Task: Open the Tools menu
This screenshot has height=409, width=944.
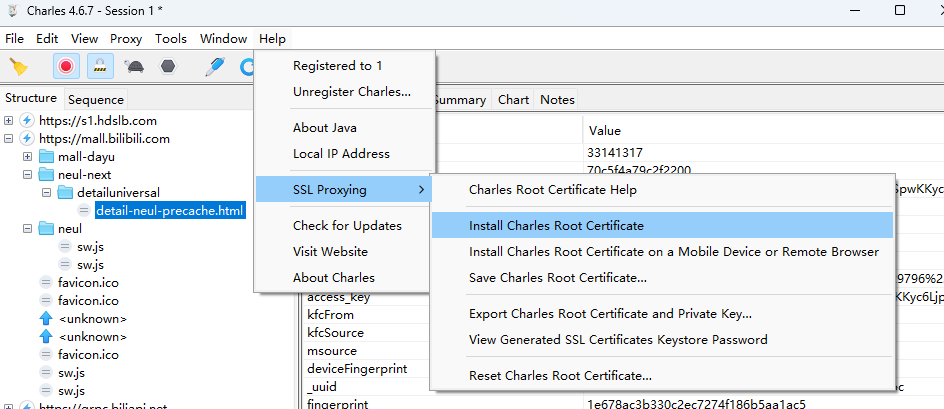Action: point(171,39)
